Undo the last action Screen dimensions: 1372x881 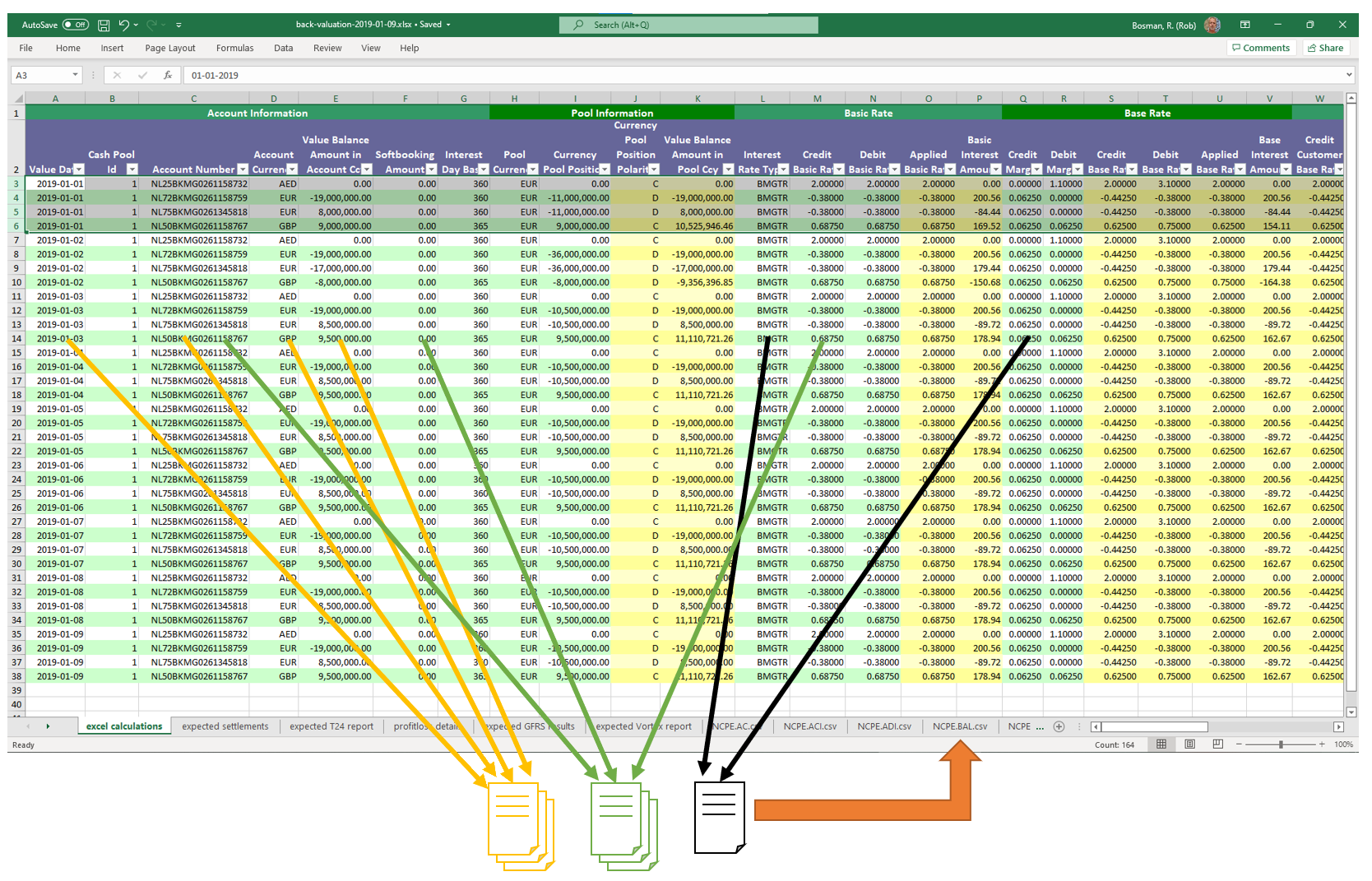click(123, 25)
